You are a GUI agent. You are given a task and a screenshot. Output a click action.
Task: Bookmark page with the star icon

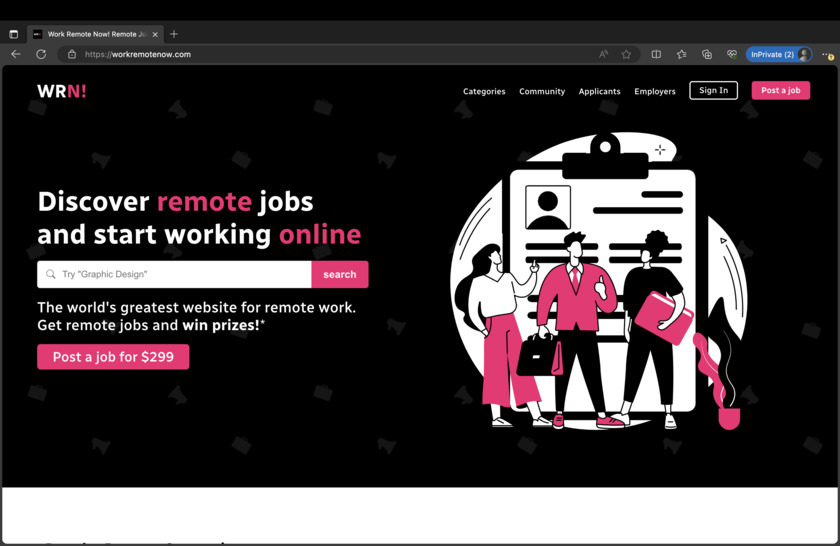(x=626, y=54)
